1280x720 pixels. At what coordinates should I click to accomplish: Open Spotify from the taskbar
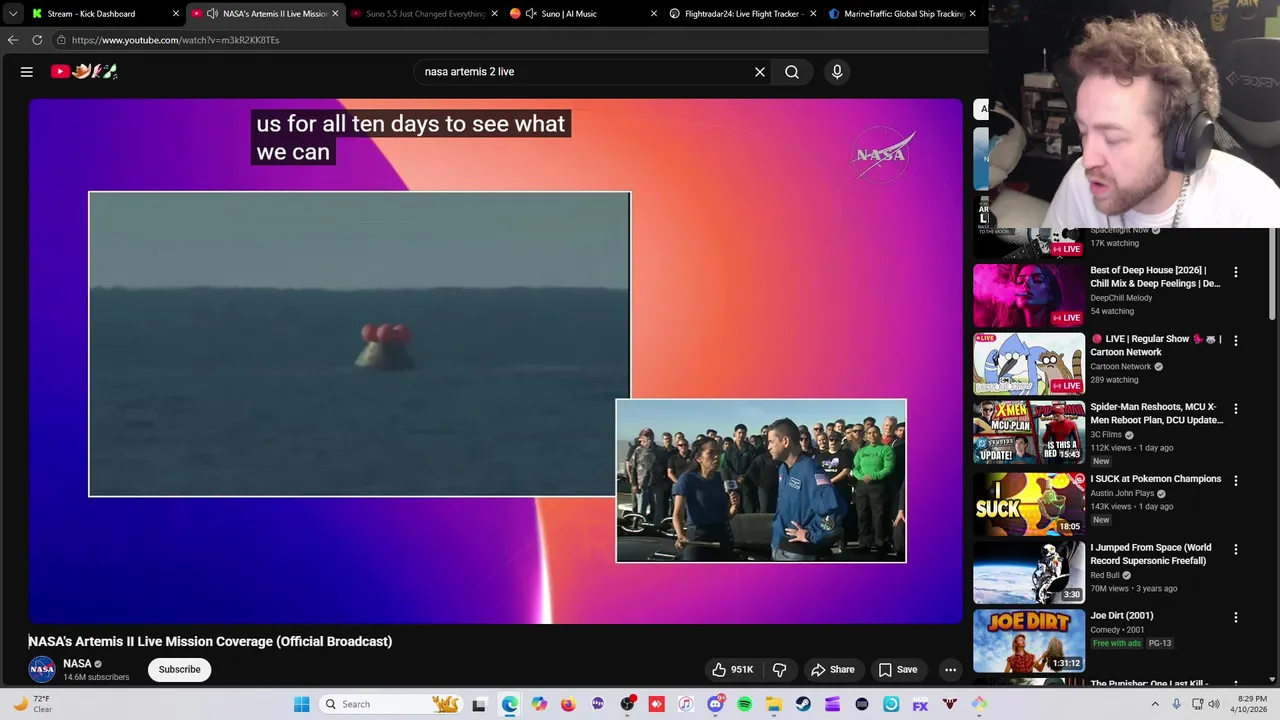[x=744, y=704]
